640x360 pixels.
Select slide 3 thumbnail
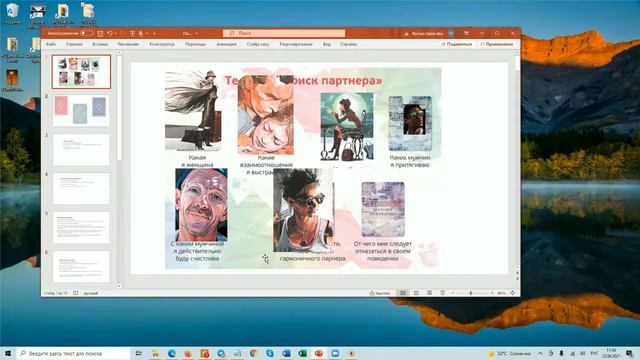pos(81,149)
